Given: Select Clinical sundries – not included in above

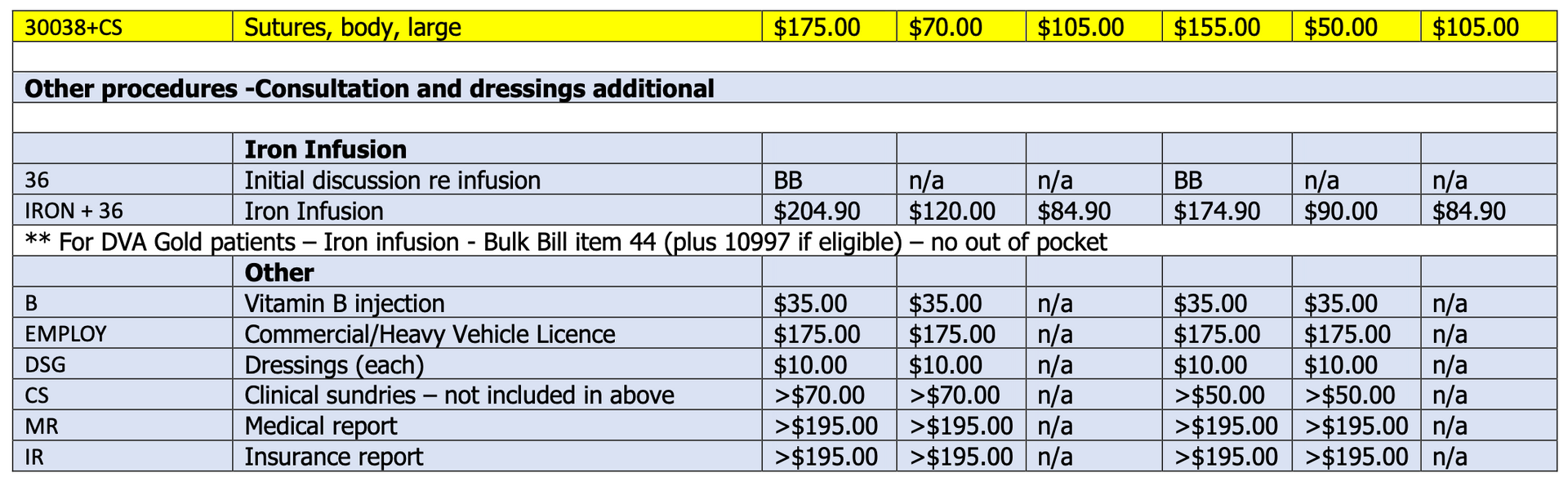Looking at the screenshot, I should [x=459, y=395].
